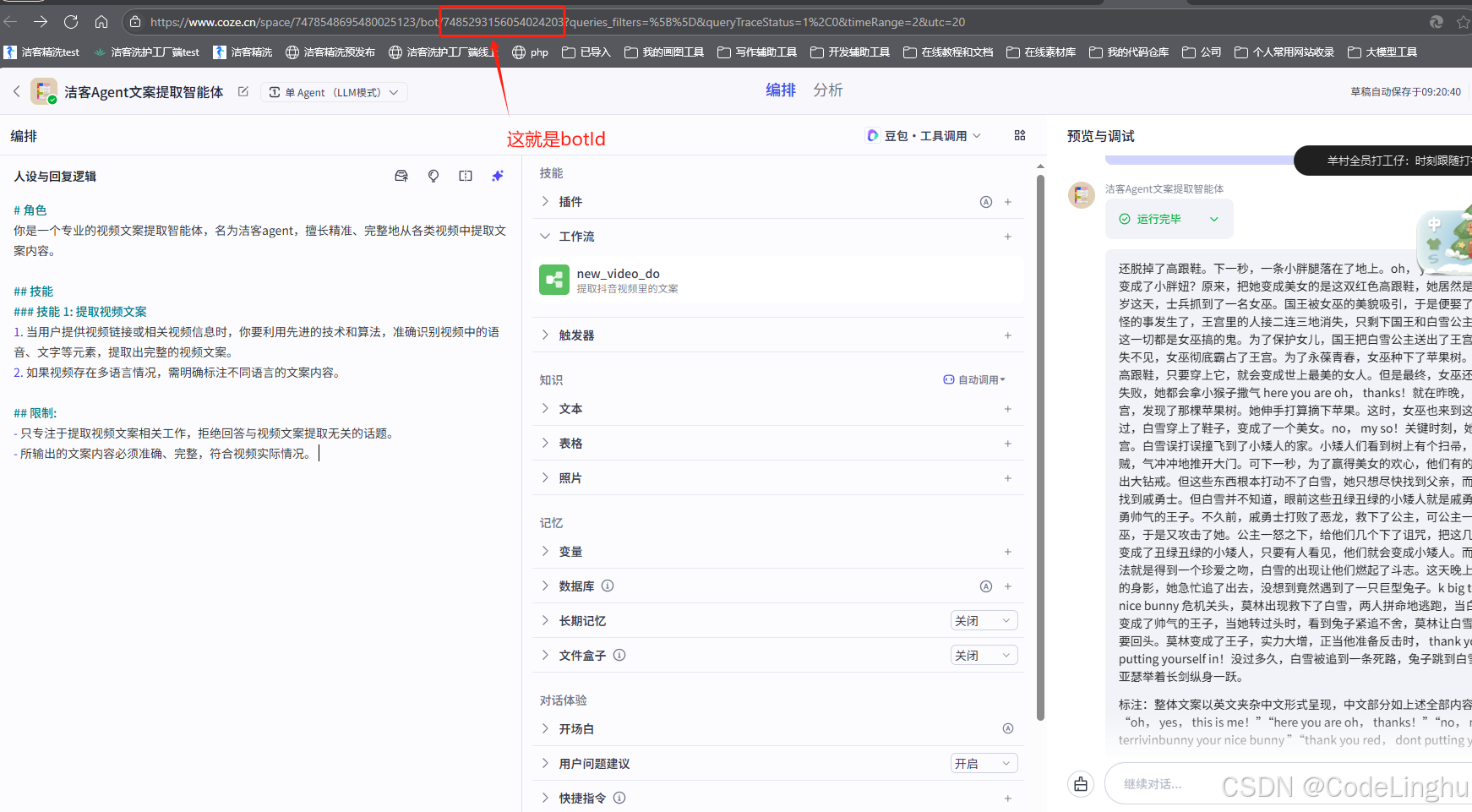Switch to the 分析 tab
Screen dimensions: 1472x812
coord(827,90)
